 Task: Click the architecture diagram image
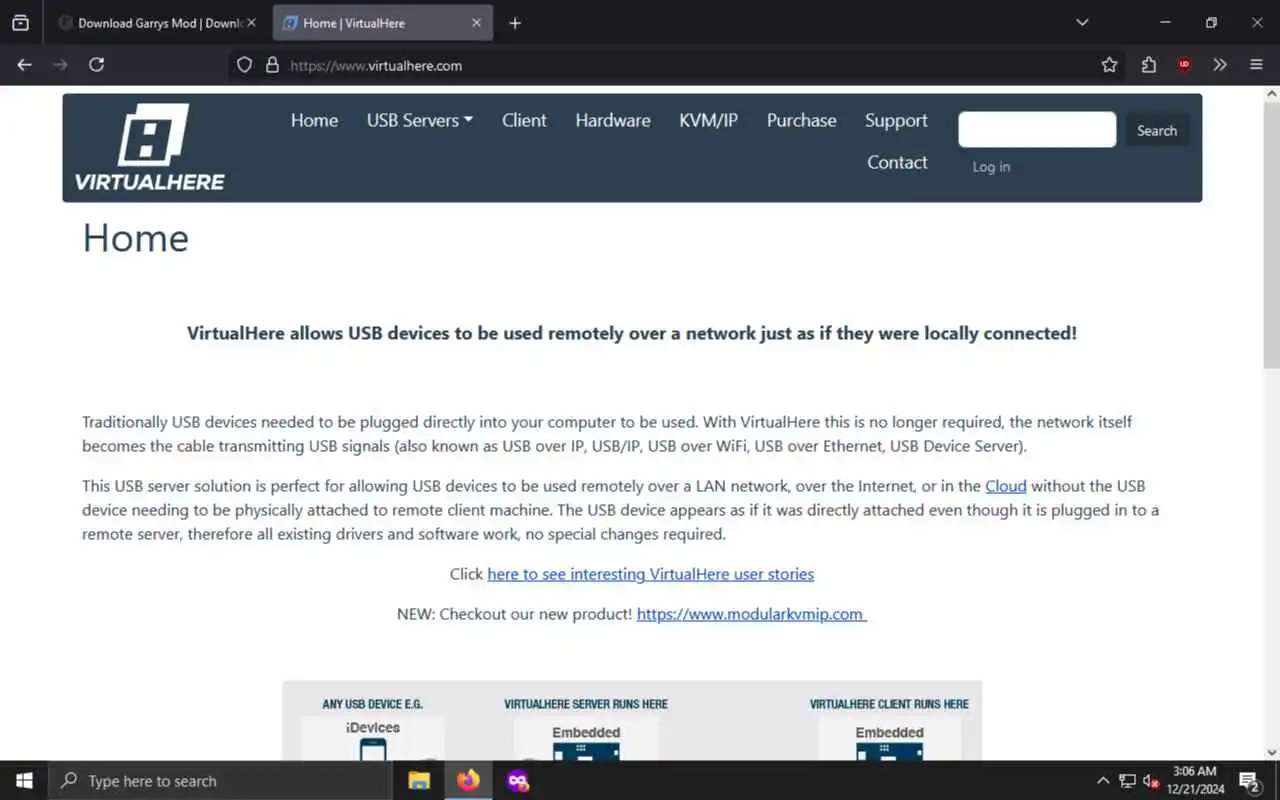pyautogui.click(x=632, y=721)
